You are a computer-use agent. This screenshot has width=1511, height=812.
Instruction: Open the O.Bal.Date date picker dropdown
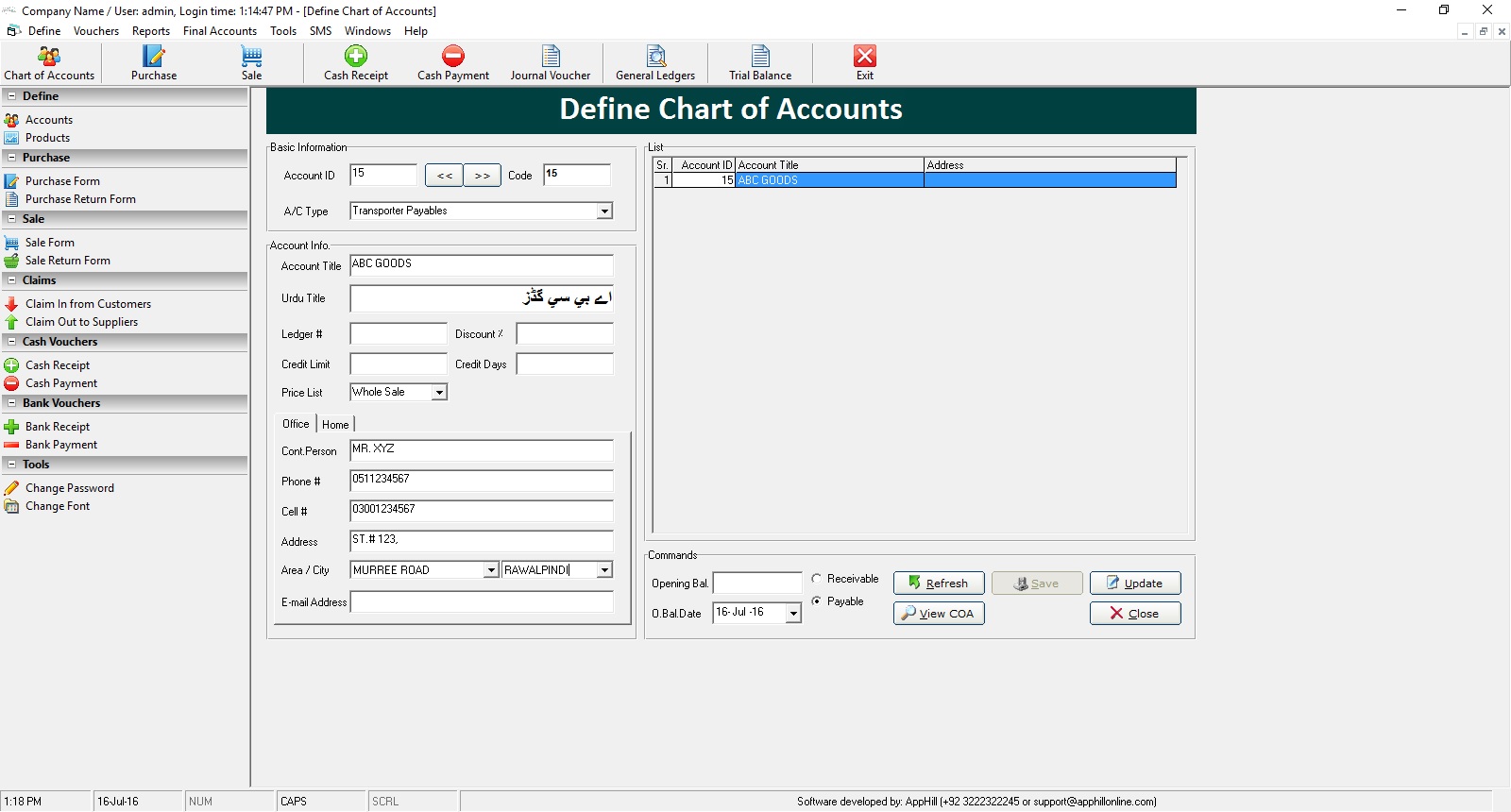(x=793, y=614)
